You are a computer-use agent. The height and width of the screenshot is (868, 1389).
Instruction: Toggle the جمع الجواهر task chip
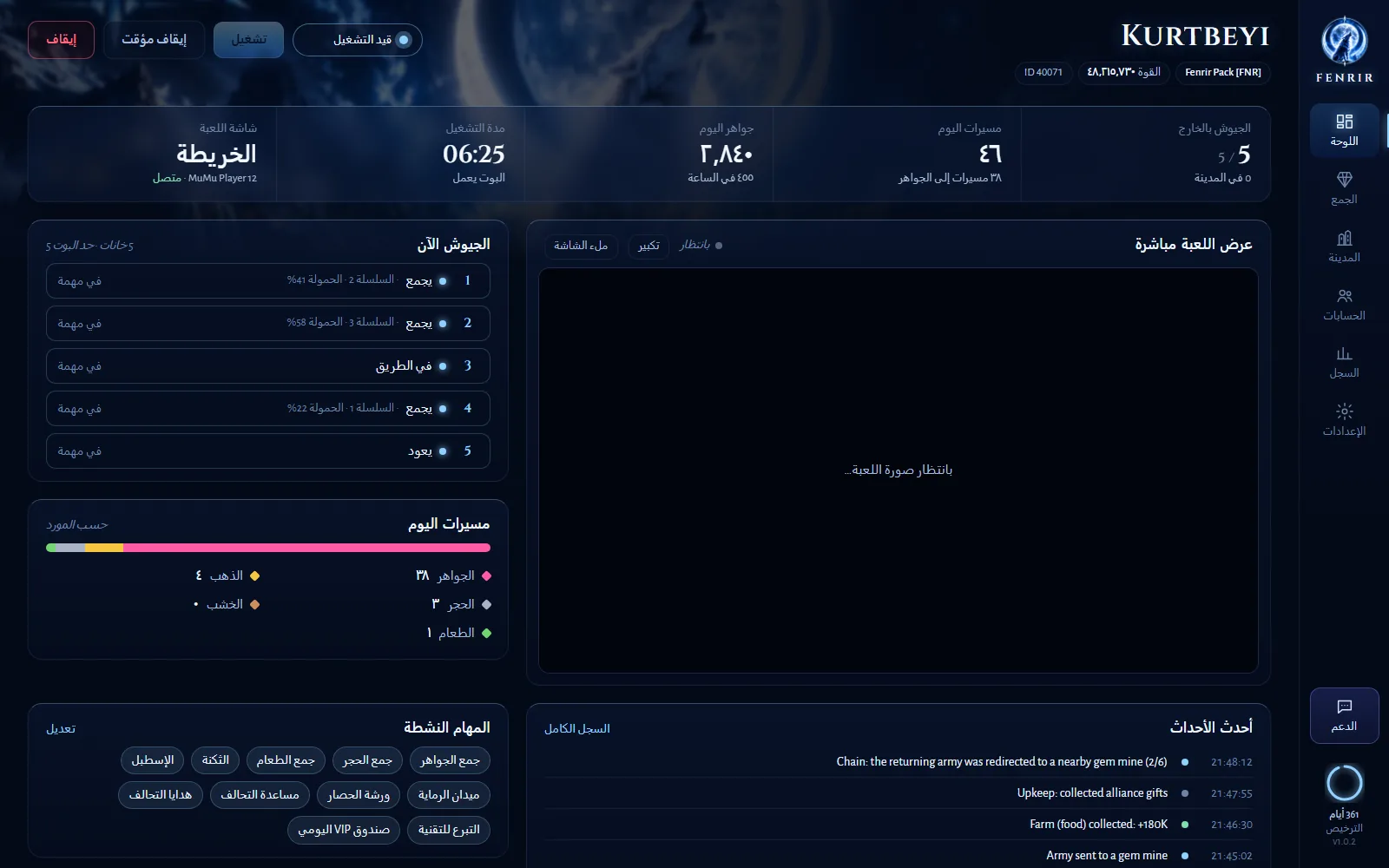coord(450,760)
